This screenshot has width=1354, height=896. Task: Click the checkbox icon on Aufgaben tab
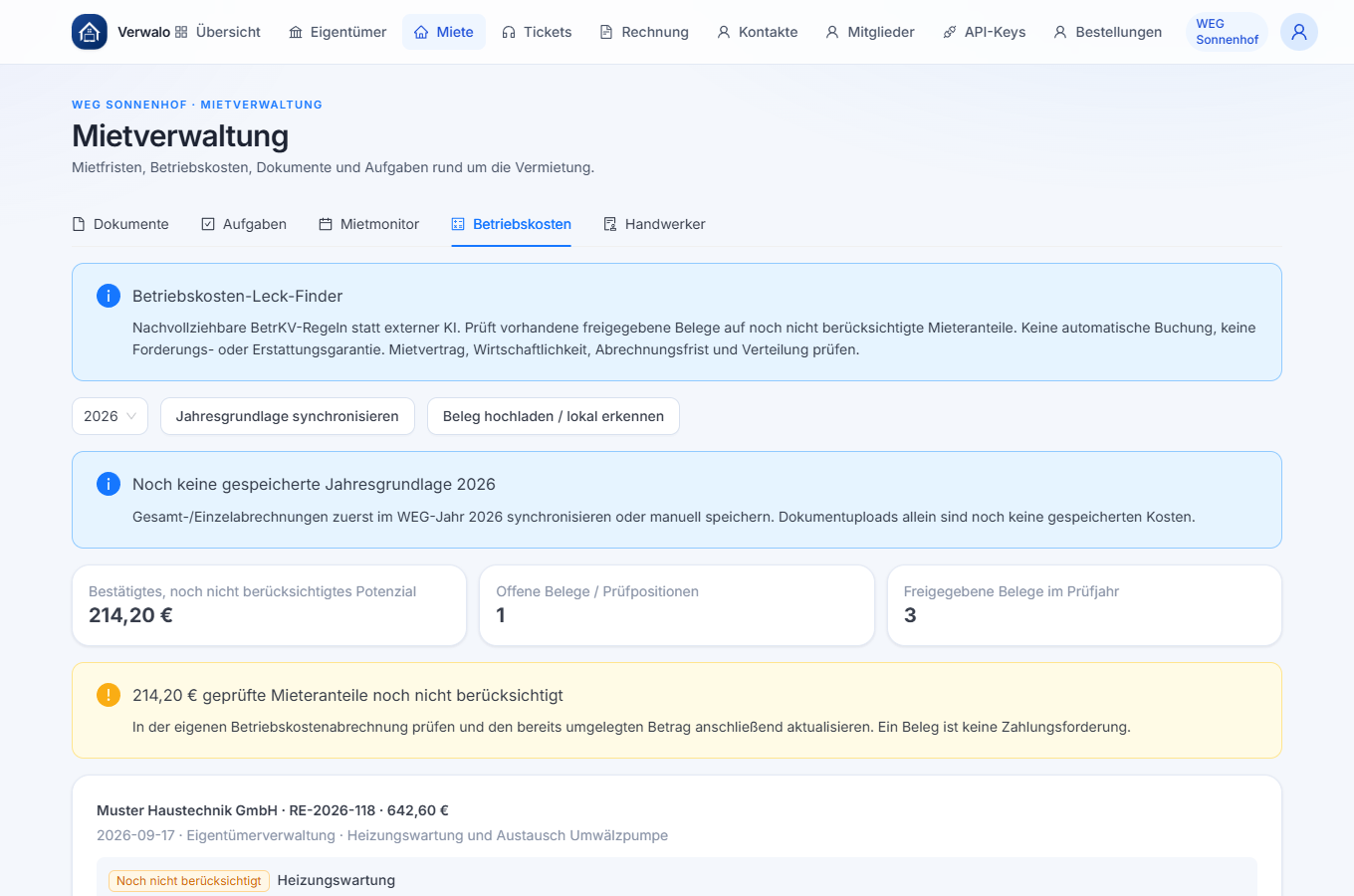(x=208, y=224)
